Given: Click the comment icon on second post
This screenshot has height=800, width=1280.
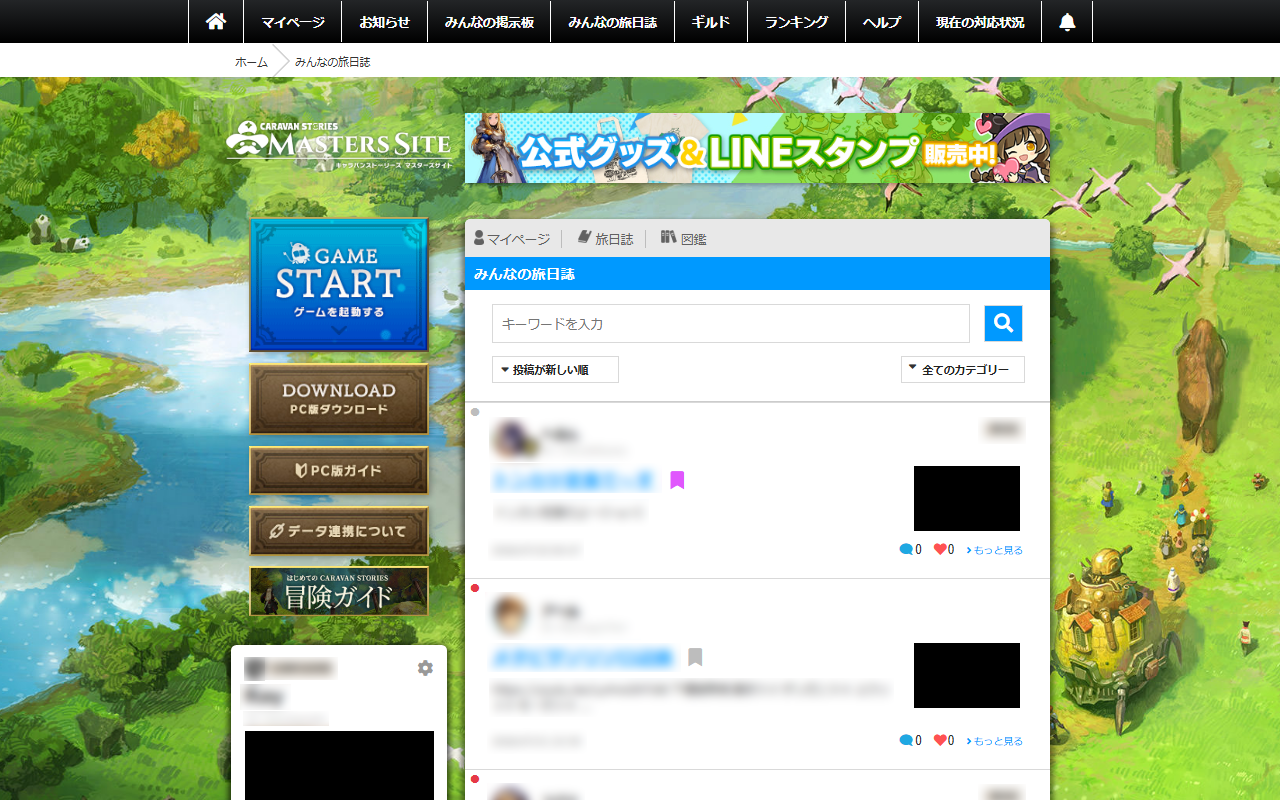Looking at the screenshot, I should (x=906, y=740).
